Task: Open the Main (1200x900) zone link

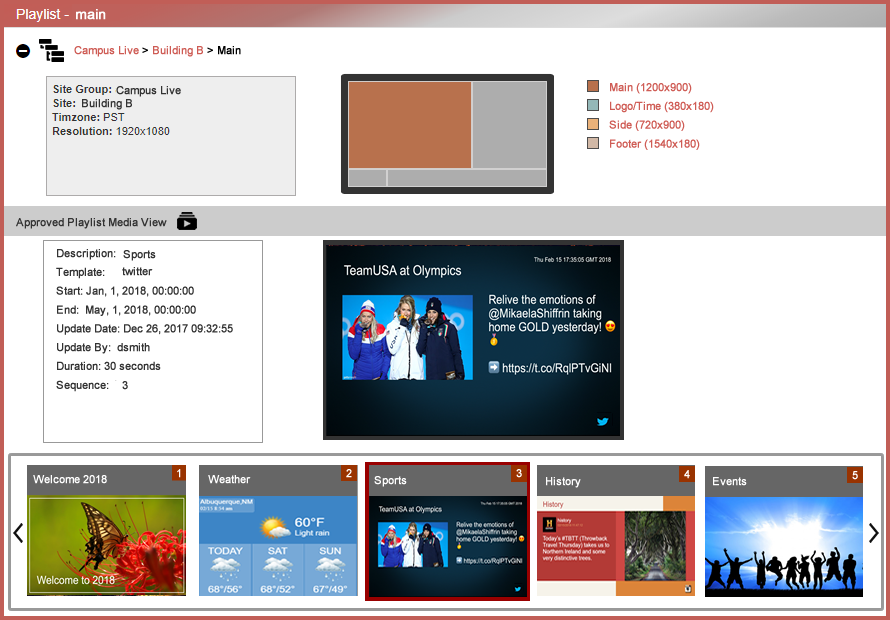Action: click(650, 87)
